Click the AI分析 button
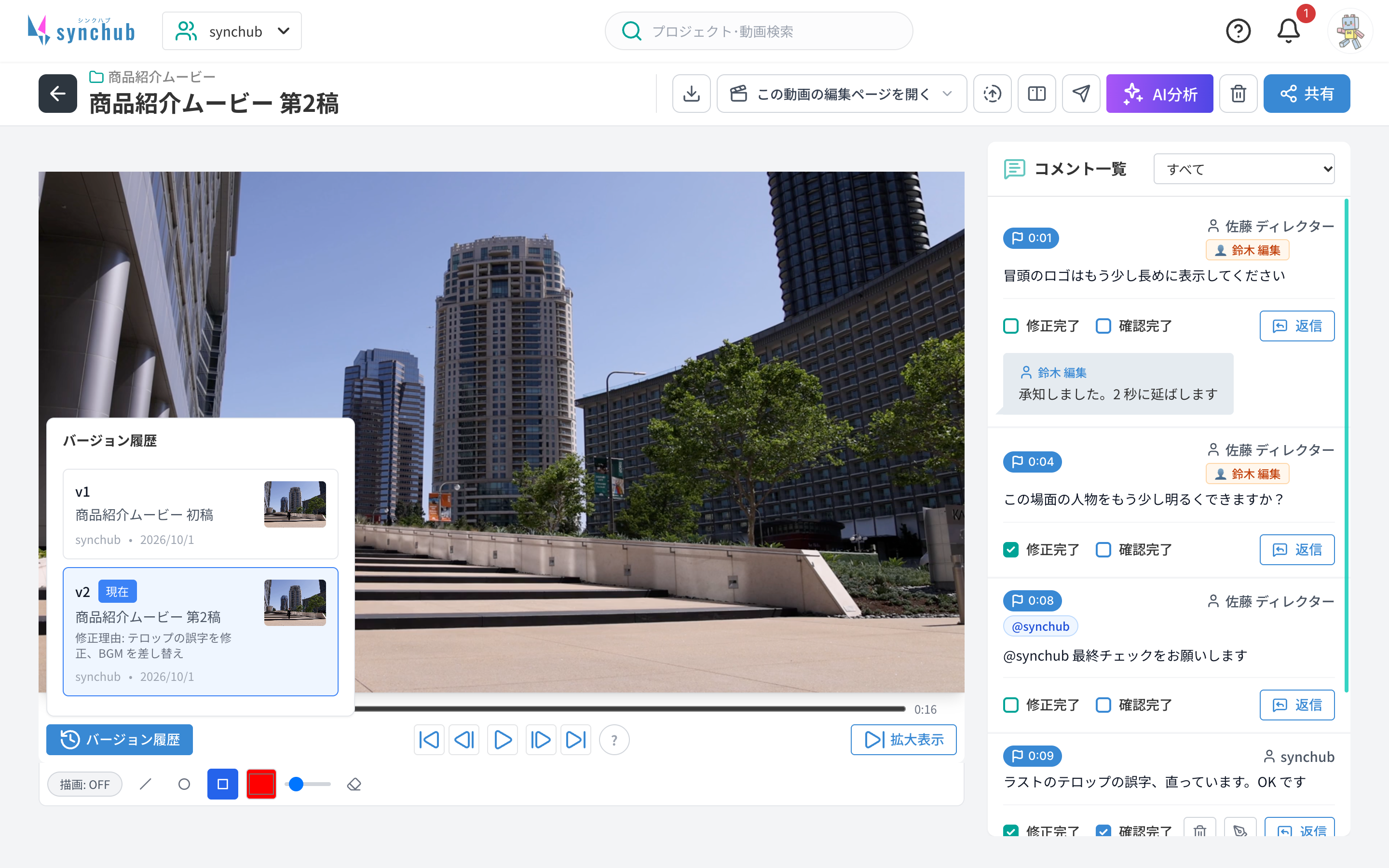 (1159, 94)
